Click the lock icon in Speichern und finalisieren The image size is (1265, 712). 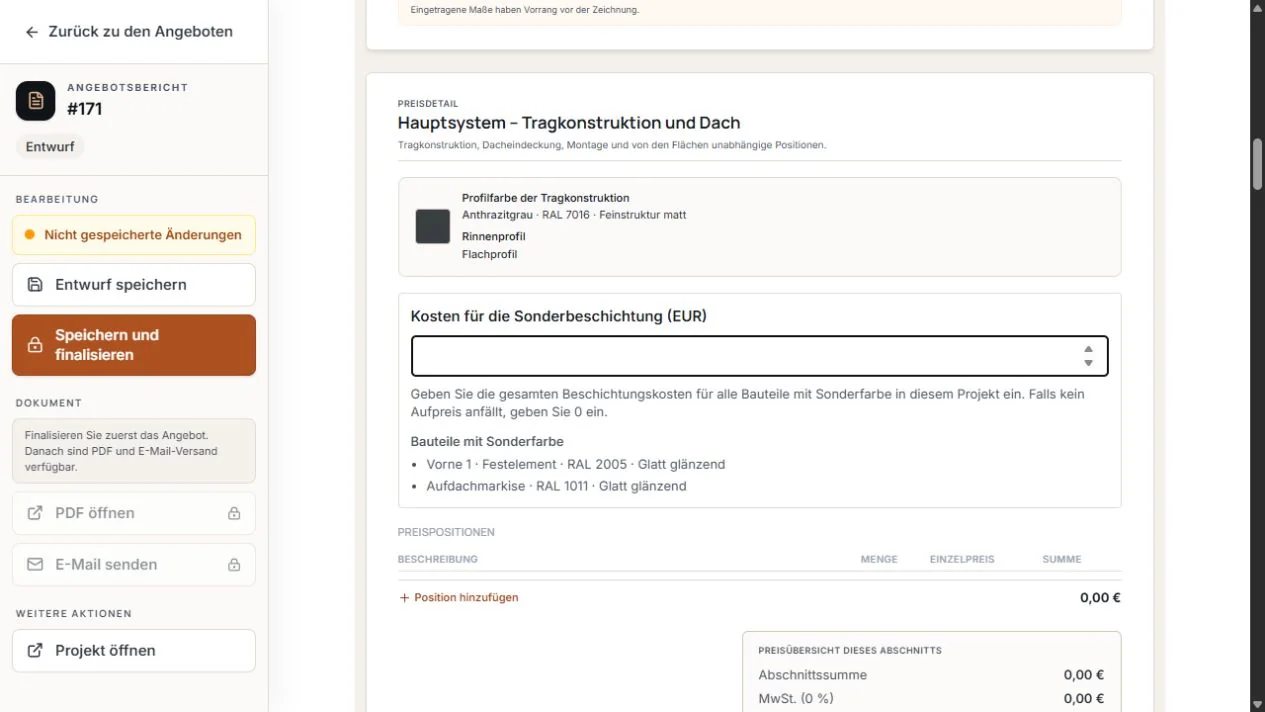pyautogui.click(x=35, y=345)
